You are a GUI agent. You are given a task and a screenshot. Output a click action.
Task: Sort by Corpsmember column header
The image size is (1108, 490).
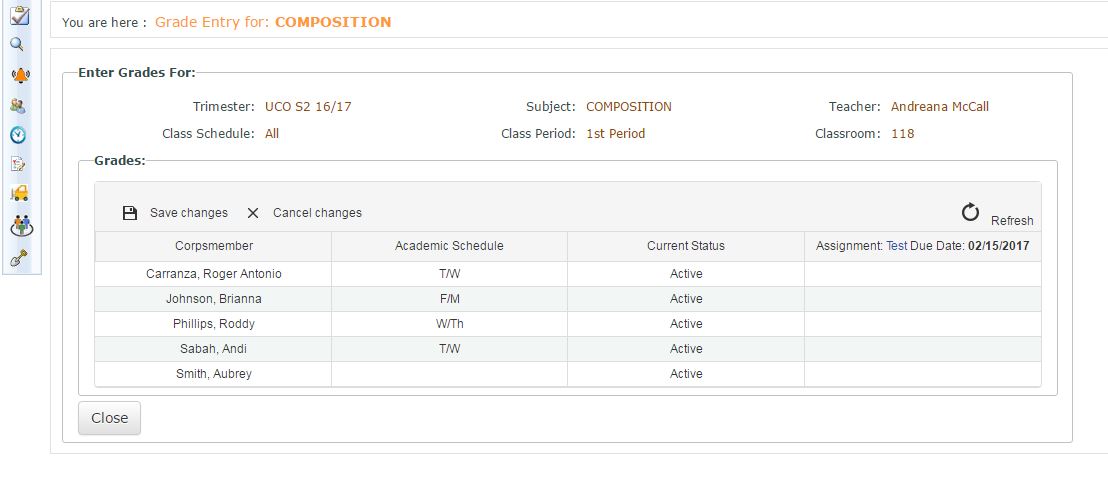pos(213,246)
